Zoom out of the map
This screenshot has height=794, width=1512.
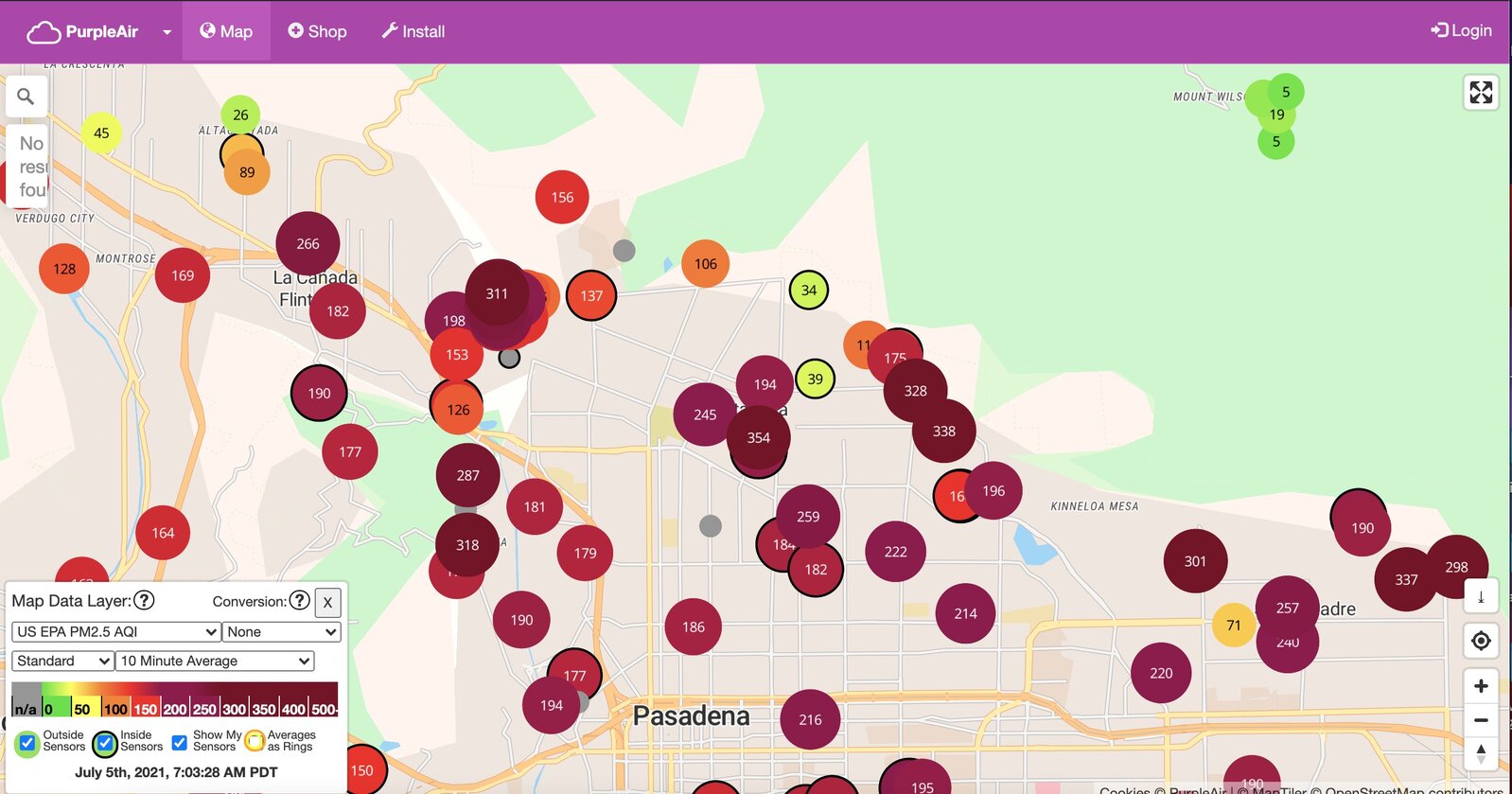click(x=1481, y=720)
